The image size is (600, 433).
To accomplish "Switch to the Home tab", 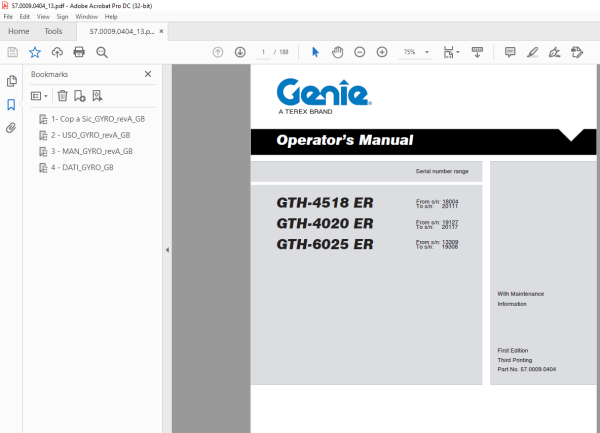I will tap(19, 31).
